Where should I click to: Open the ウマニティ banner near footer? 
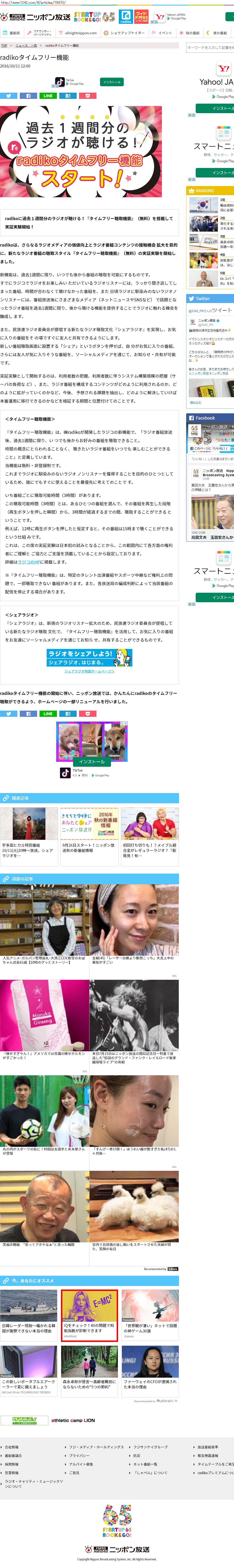click(24, 1420)
